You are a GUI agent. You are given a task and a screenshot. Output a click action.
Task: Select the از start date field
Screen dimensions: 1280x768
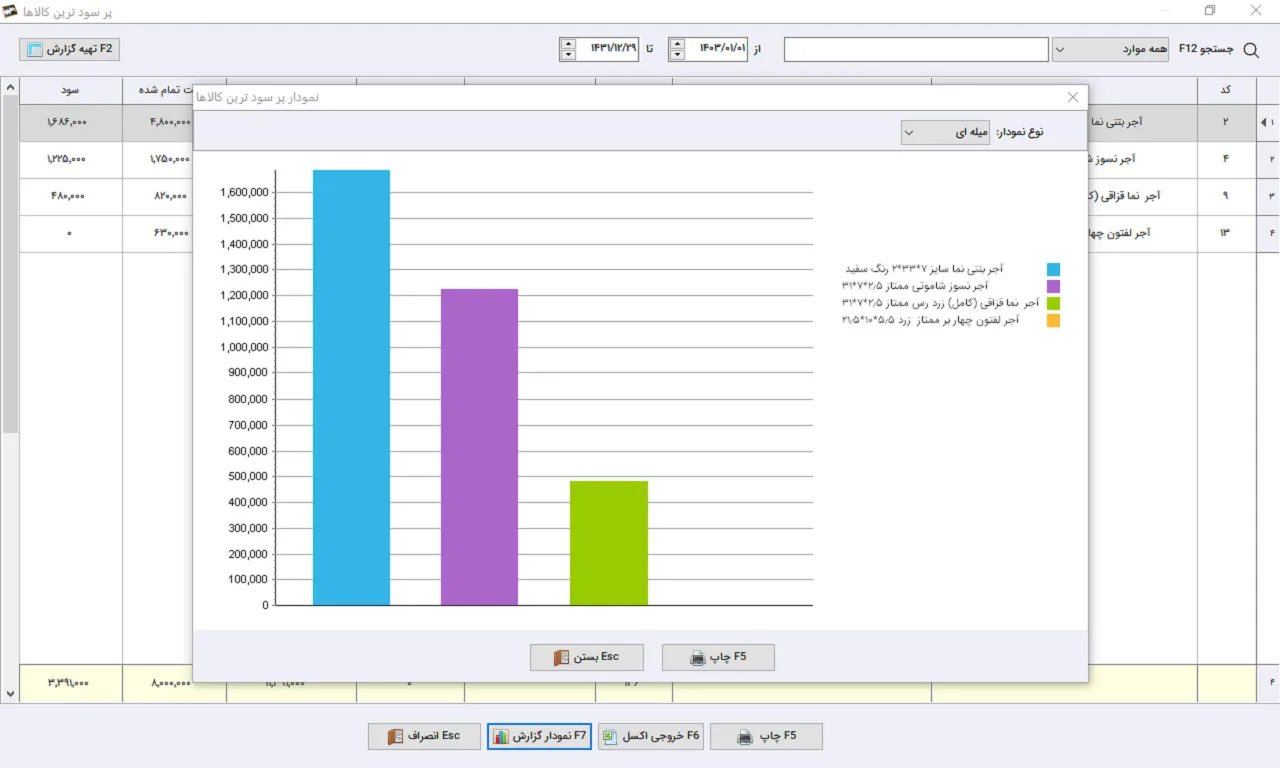(717, 49)
